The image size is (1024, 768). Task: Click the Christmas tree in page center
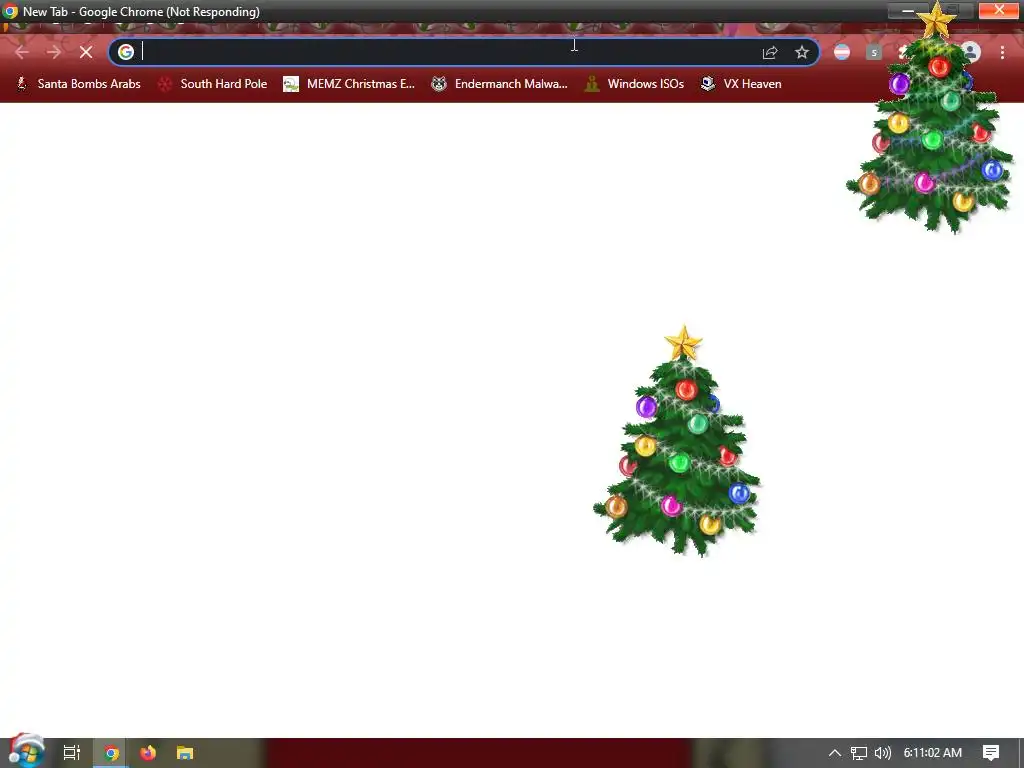678,441
